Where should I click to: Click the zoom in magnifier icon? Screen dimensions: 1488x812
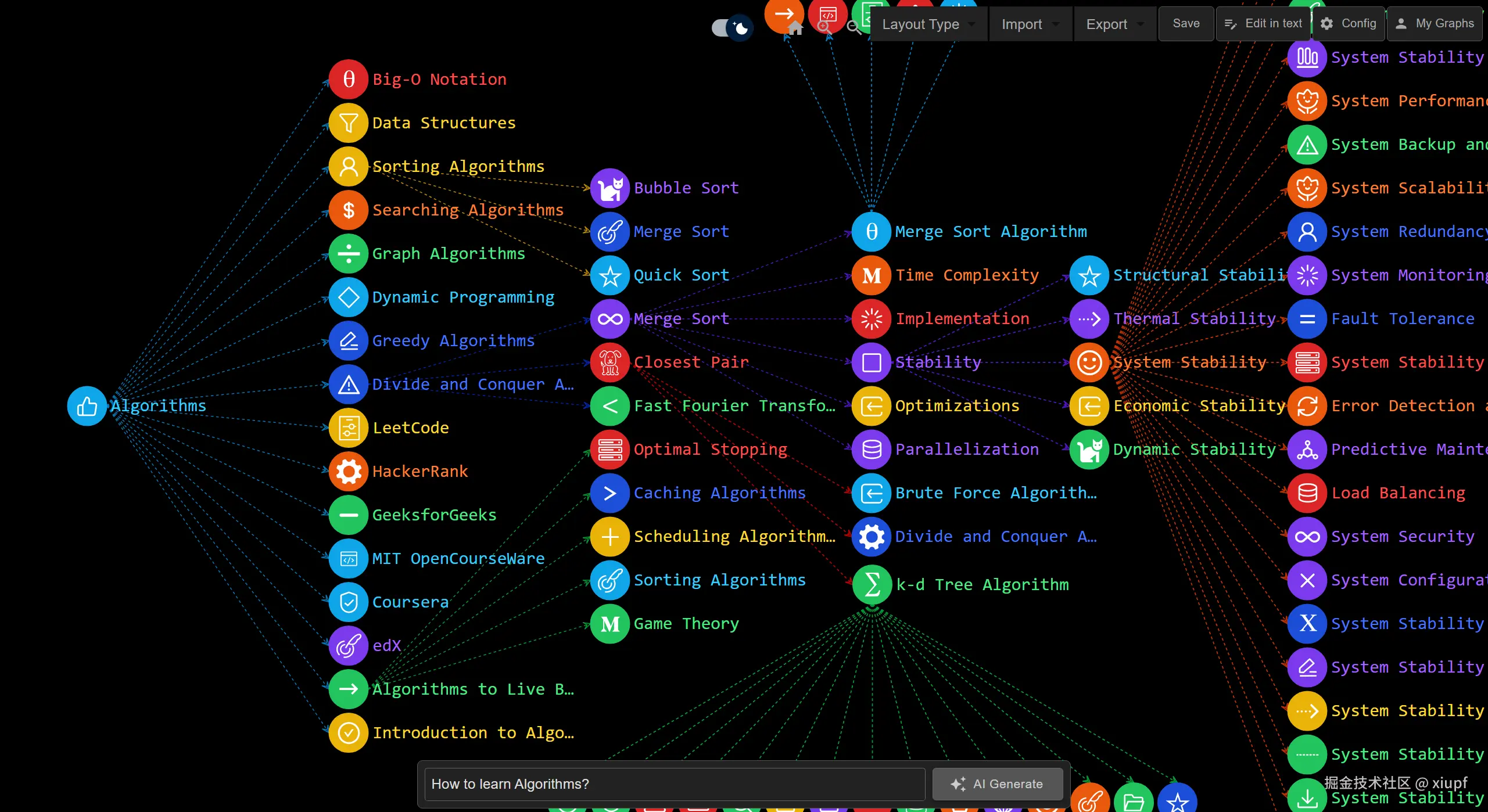click(824, 27)
